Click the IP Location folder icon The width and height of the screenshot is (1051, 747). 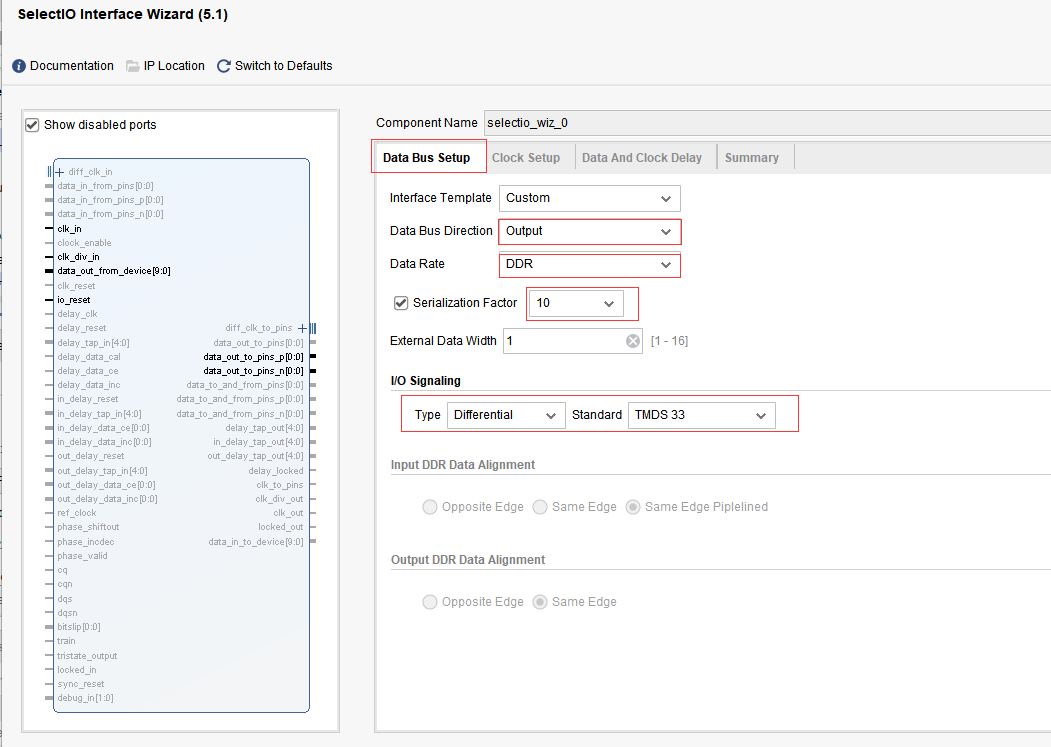click(133, 66)
